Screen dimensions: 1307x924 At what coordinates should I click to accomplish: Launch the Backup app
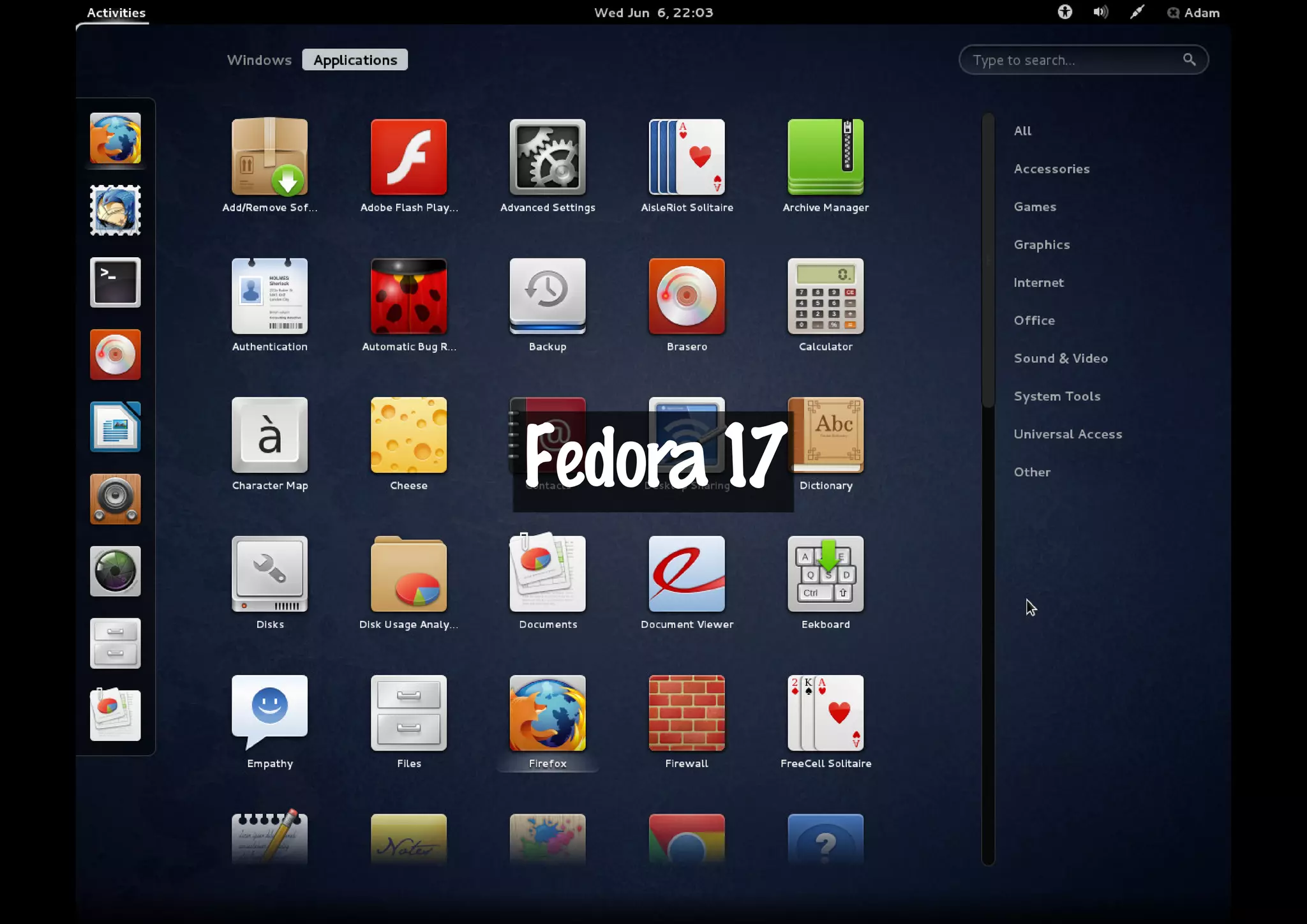pyautogui.click(x=548, y=305)
